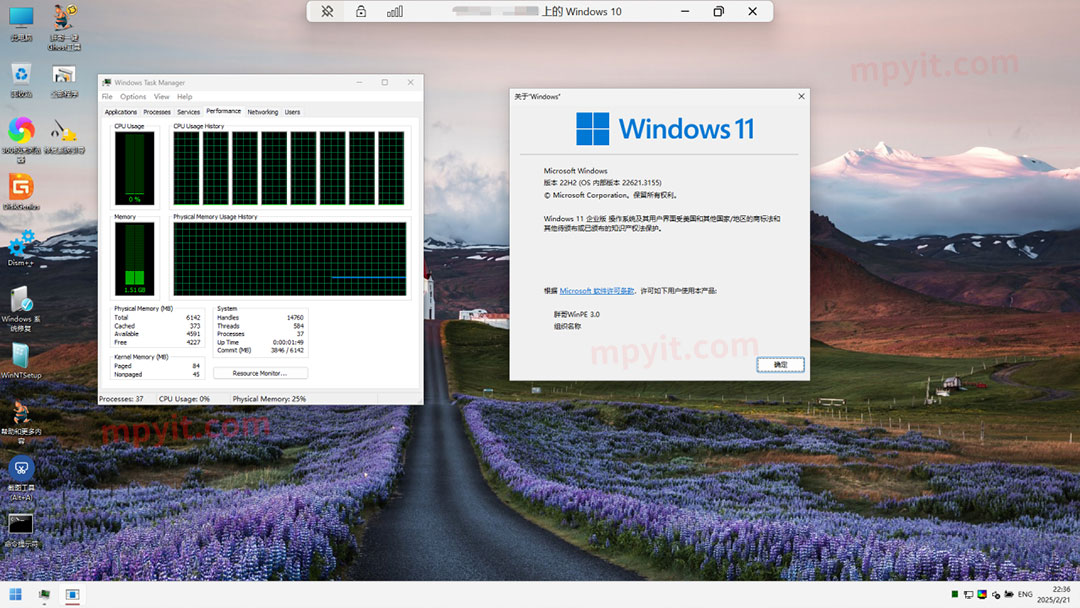The width and height of the screenshot is (1080, 608).
Task: Open the Microsoft software license terms link
Action: coord(596,291)
